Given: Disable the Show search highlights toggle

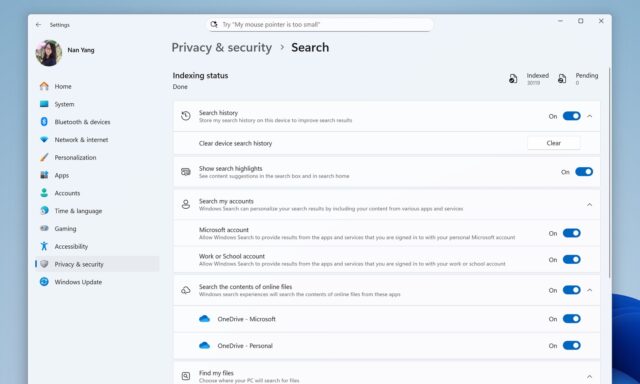Looking at the screenshot, I should coord(584,172).
